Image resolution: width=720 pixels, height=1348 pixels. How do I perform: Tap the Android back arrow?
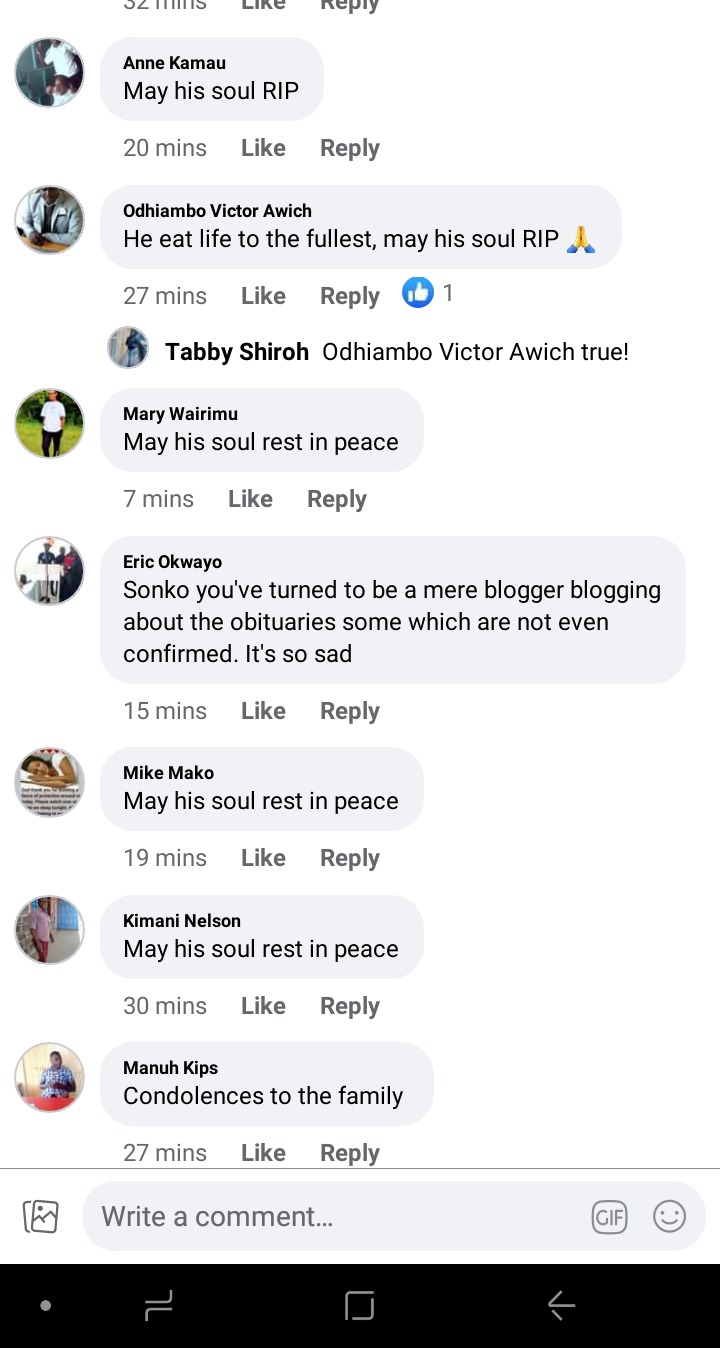point(561,1305)
